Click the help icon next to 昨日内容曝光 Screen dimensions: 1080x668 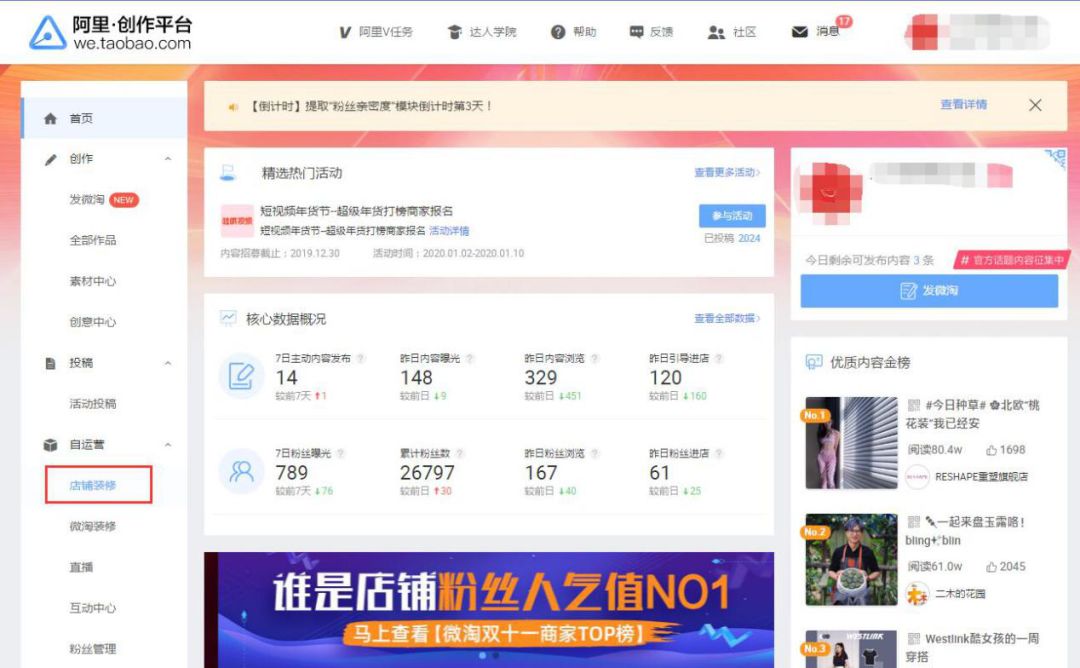470,358
